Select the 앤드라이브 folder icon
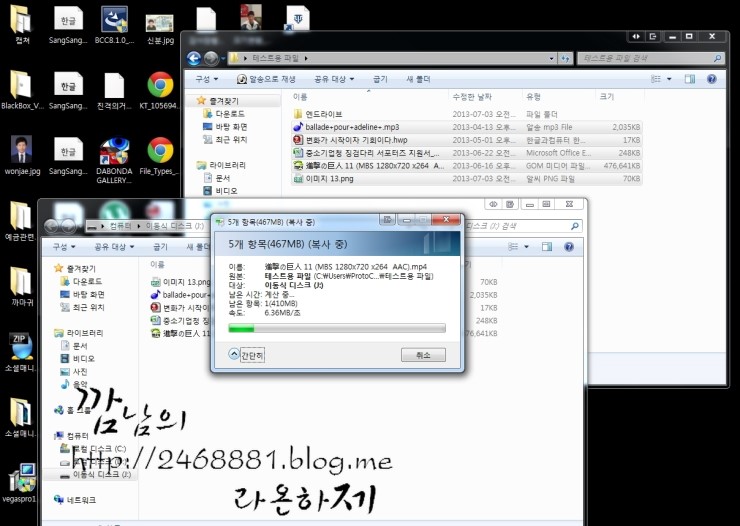Screen dimensions: 740x526 coord(297,114)
